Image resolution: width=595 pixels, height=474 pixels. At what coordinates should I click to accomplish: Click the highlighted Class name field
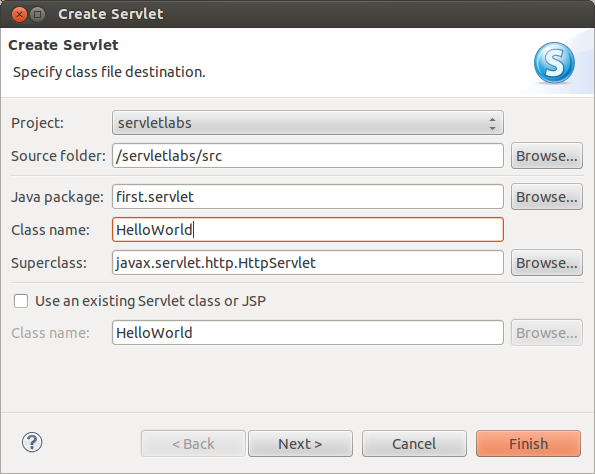pos(308,230)
